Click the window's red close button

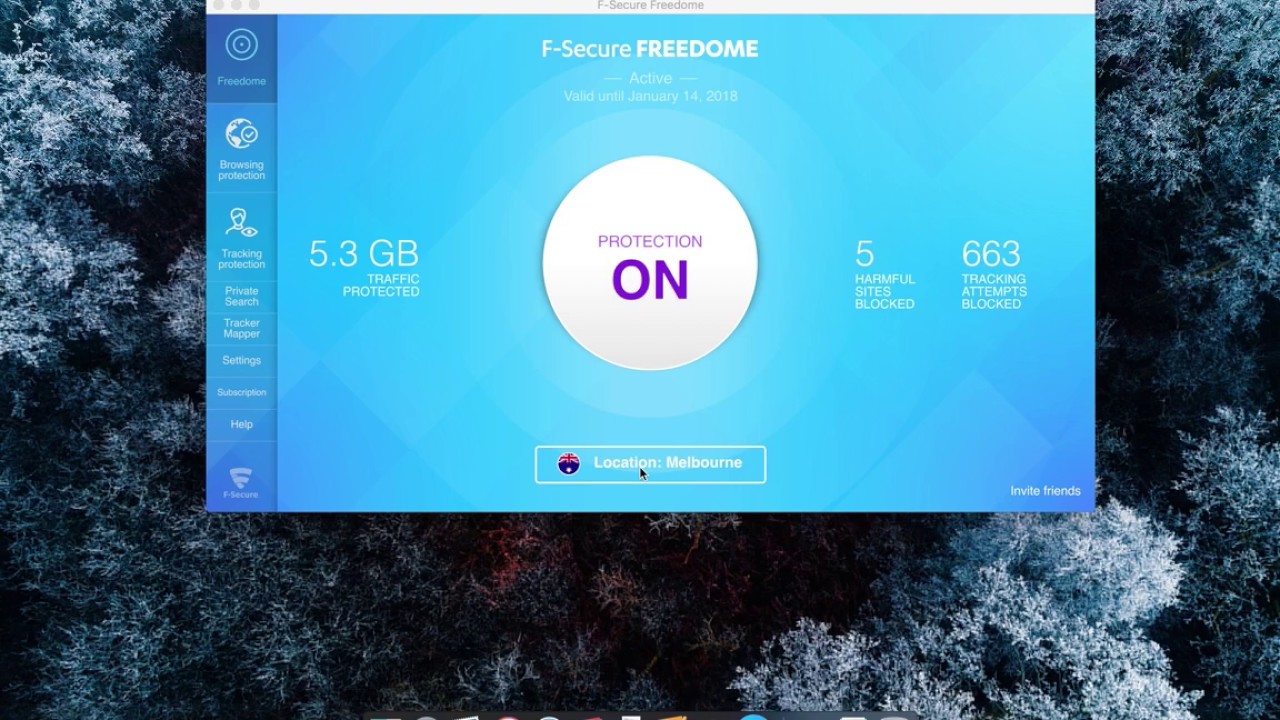(218, 5)
